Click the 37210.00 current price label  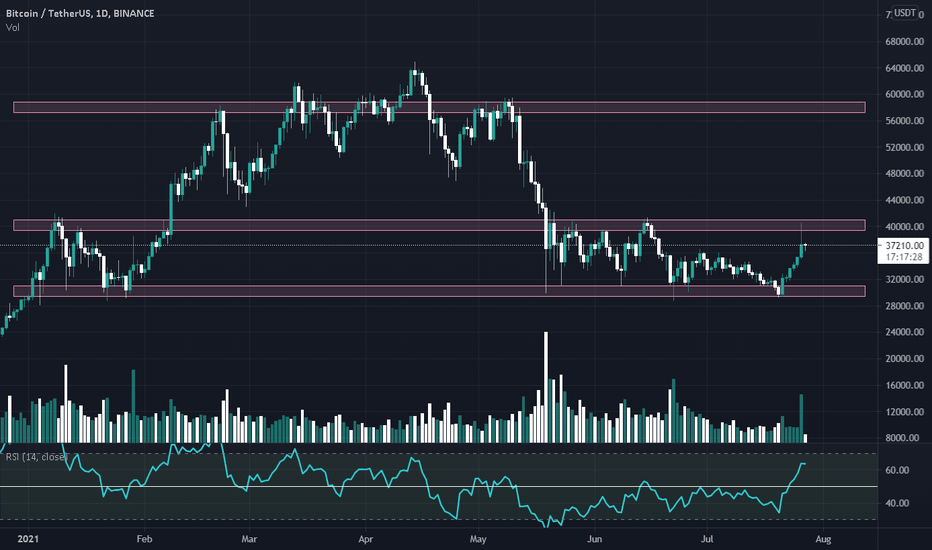pyautogui.click(x=904, y=245)
